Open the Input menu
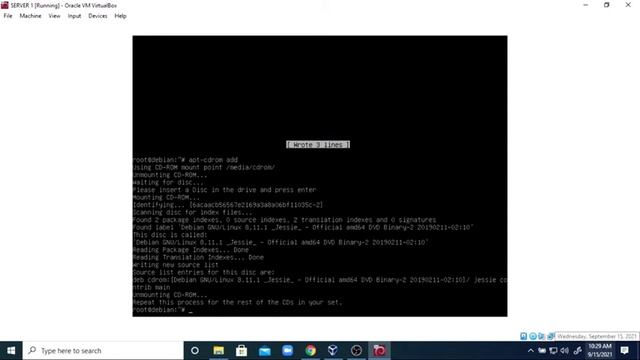The height and width of the screenshot is (360, 640). 74,16
